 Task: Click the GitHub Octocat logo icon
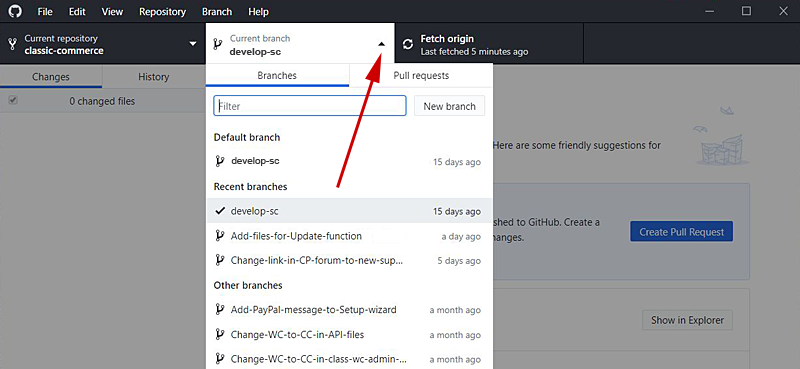coord(15,11)
